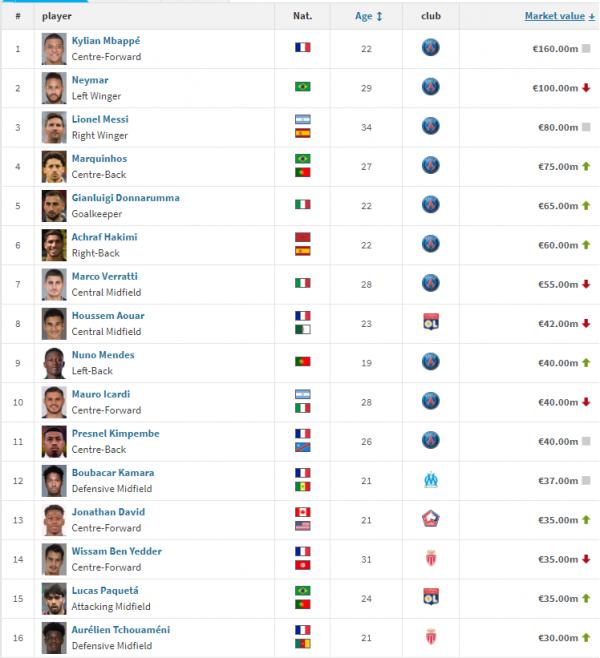Click Marco Verratti's portrait thumbnail
Screen dimensions: 600x658
pyautogui.click(x=54, y=284)
